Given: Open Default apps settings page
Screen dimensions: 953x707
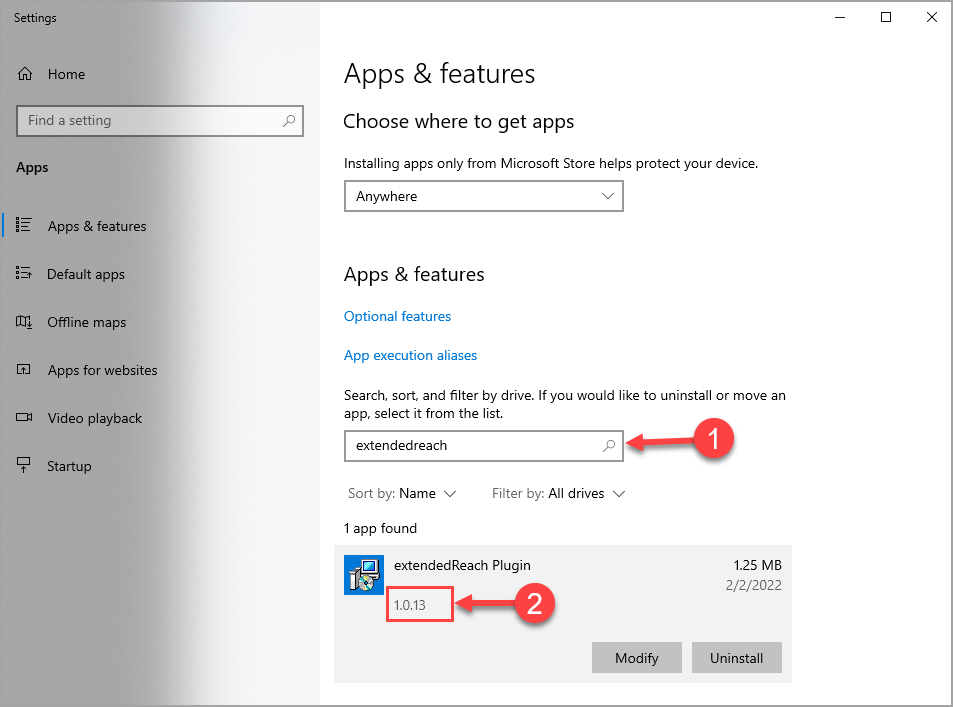Looking at the screenshot, I should coord(86,274).
